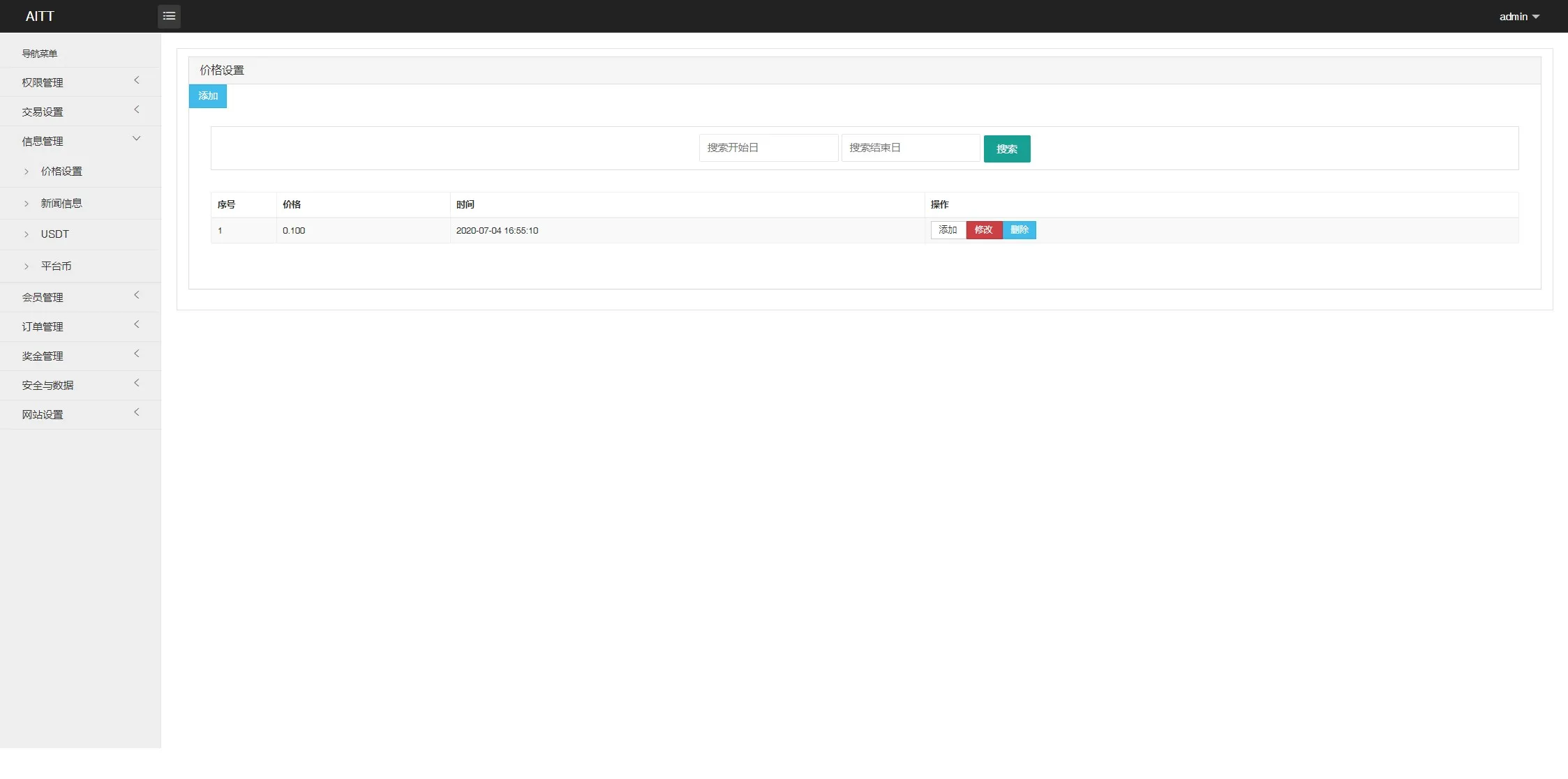Select the 平台币 submenu item

tap(56, 266)
